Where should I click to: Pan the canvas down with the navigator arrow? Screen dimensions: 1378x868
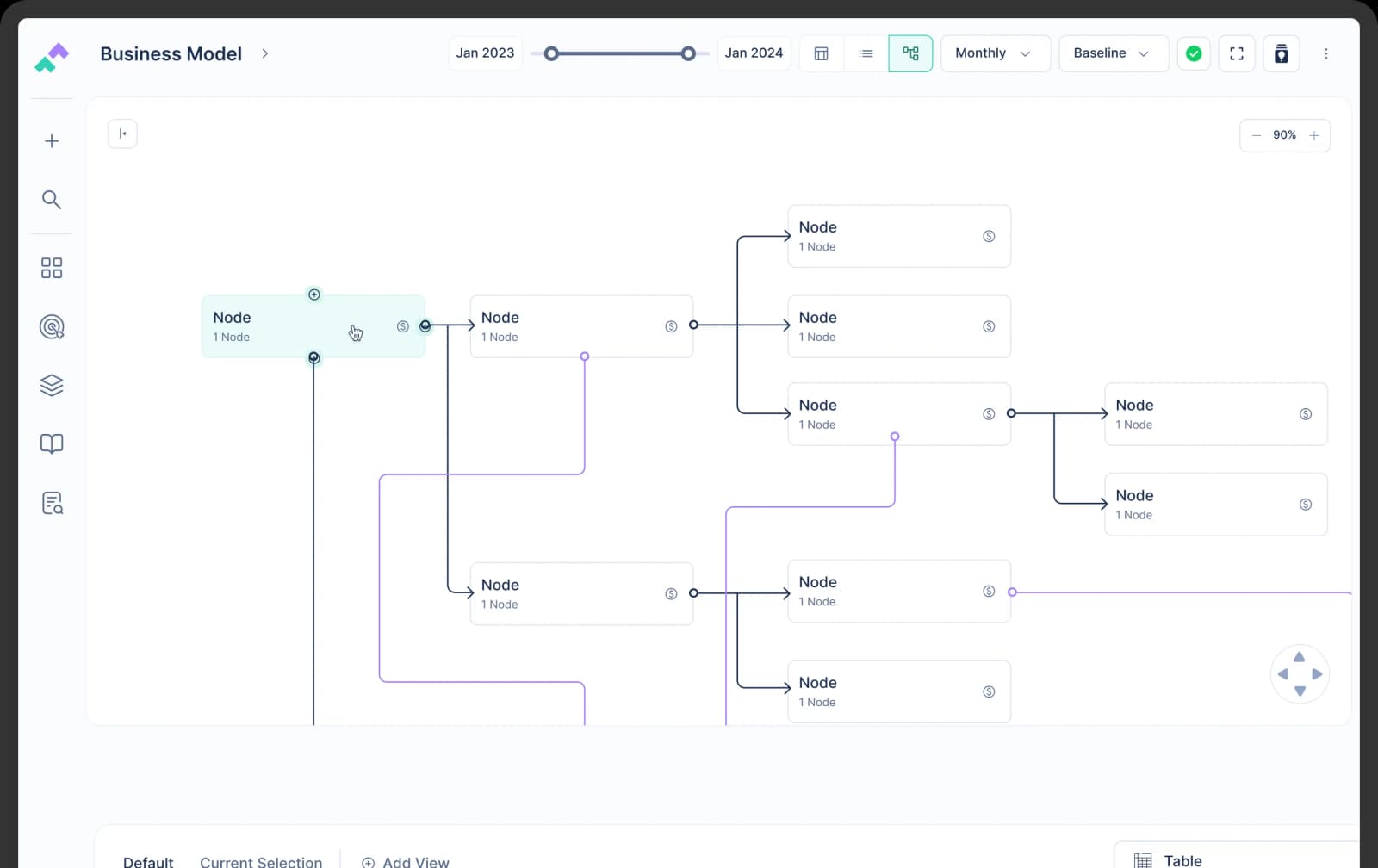[1300, 691]
